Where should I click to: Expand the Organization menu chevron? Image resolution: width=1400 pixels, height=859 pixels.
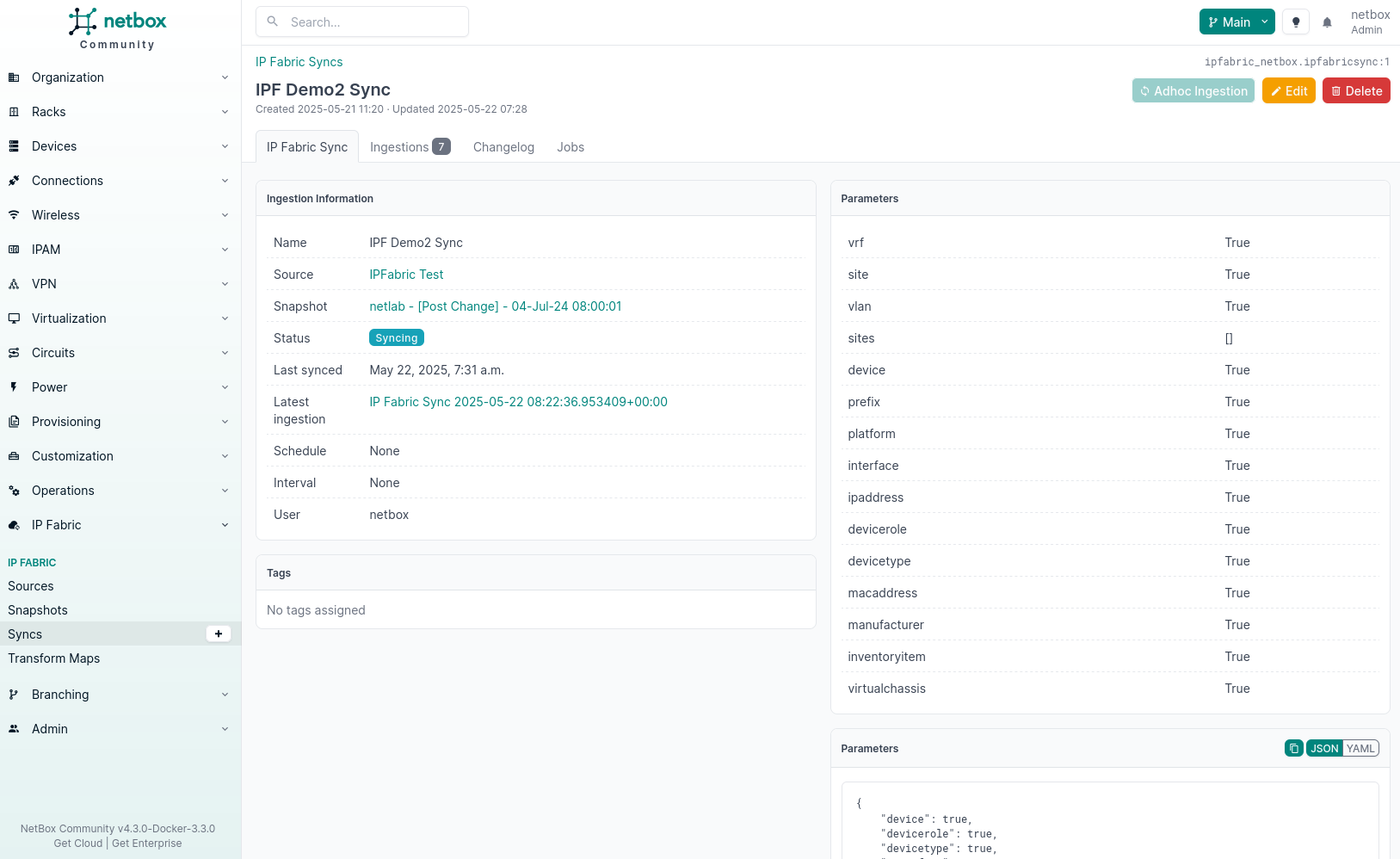tap(225, 77)
